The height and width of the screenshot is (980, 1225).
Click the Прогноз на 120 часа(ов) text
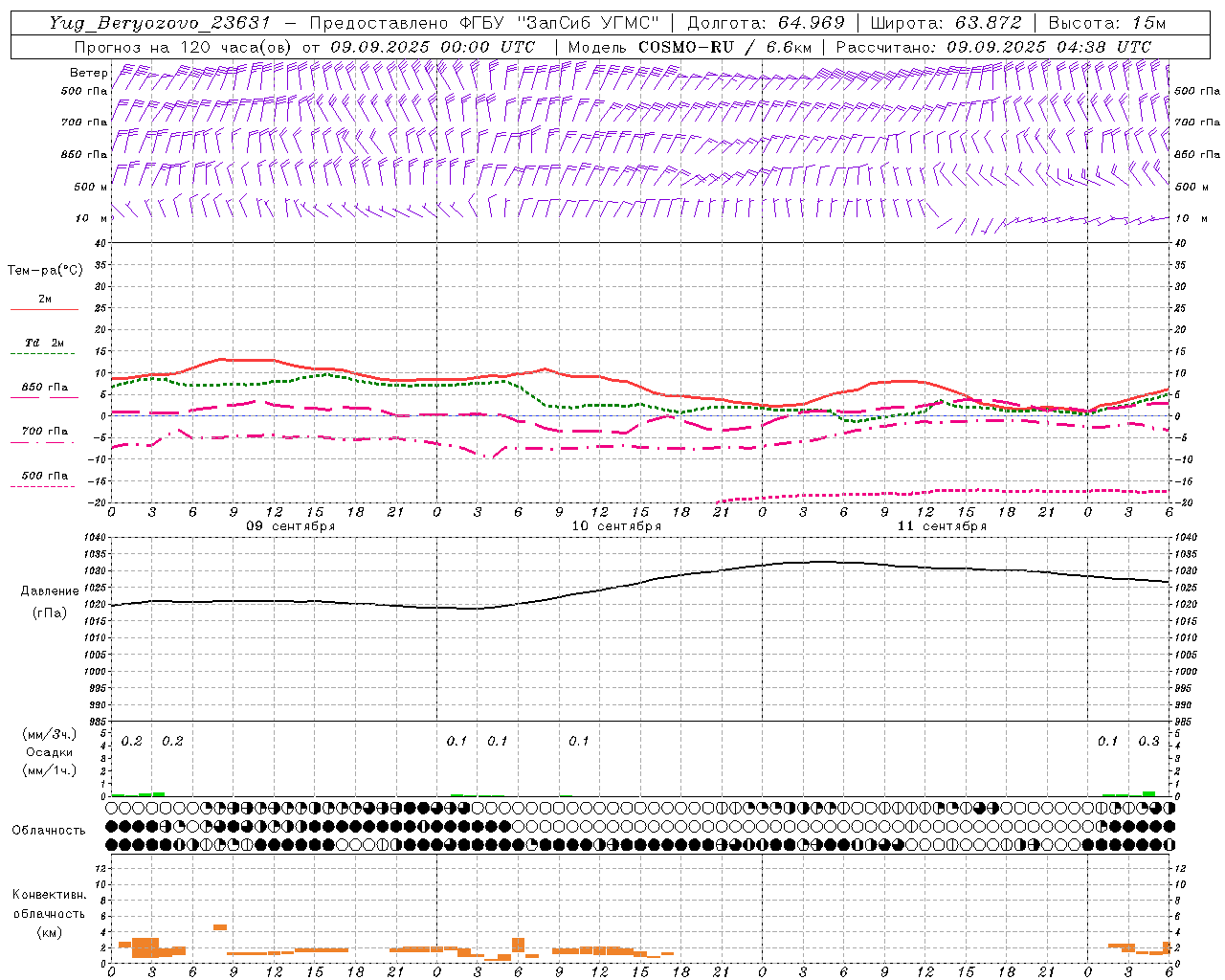185,47
